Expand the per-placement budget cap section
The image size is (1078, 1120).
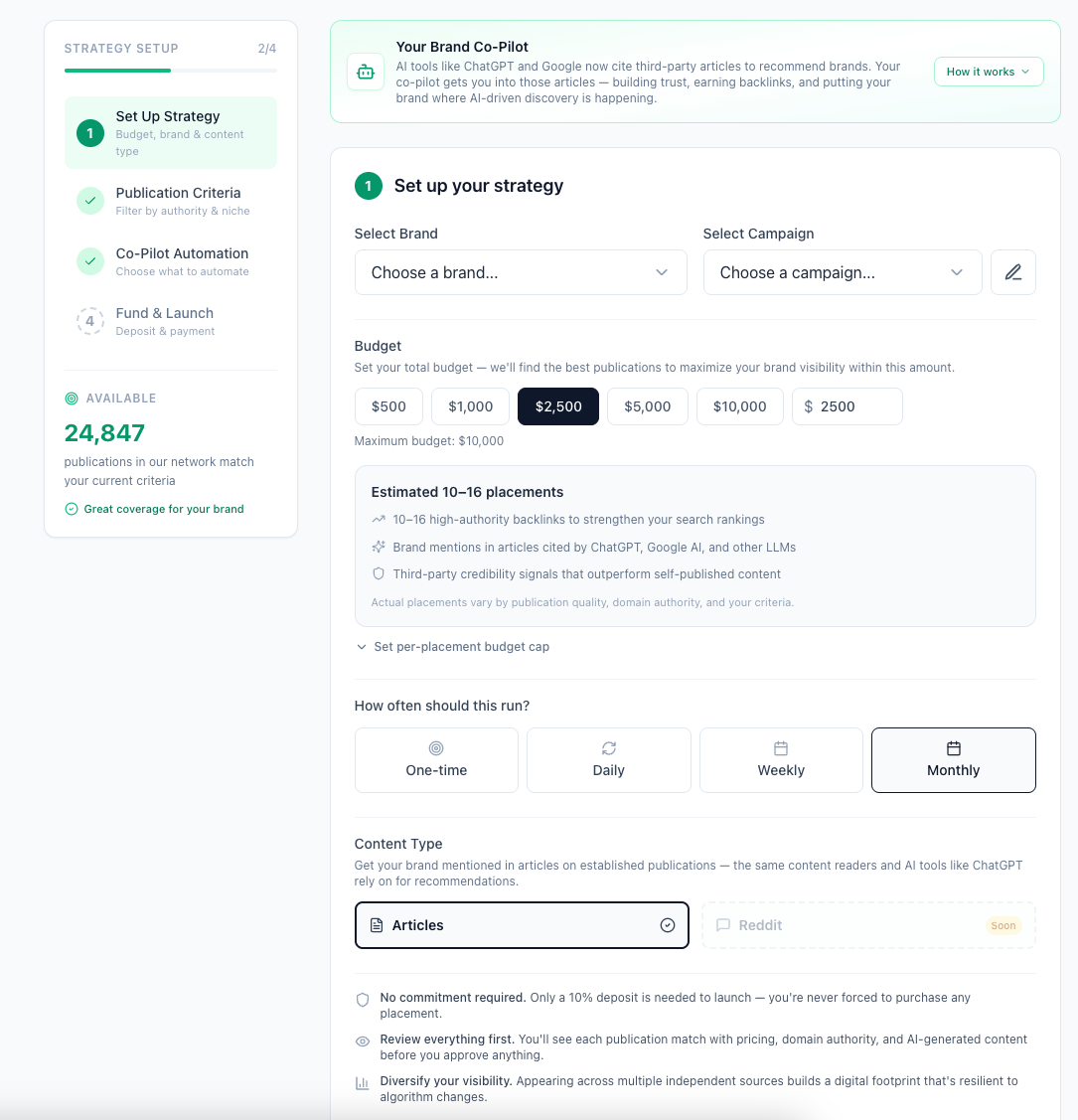tap(452, 646)
